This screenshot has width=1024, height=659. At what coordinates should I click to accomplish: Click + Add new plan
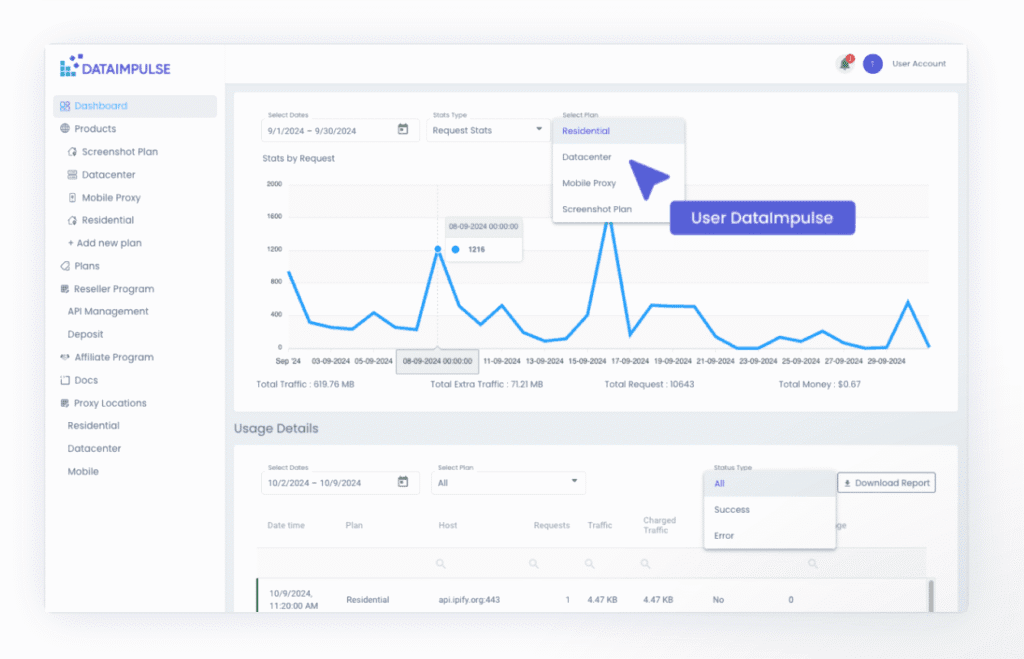point(104,243)
